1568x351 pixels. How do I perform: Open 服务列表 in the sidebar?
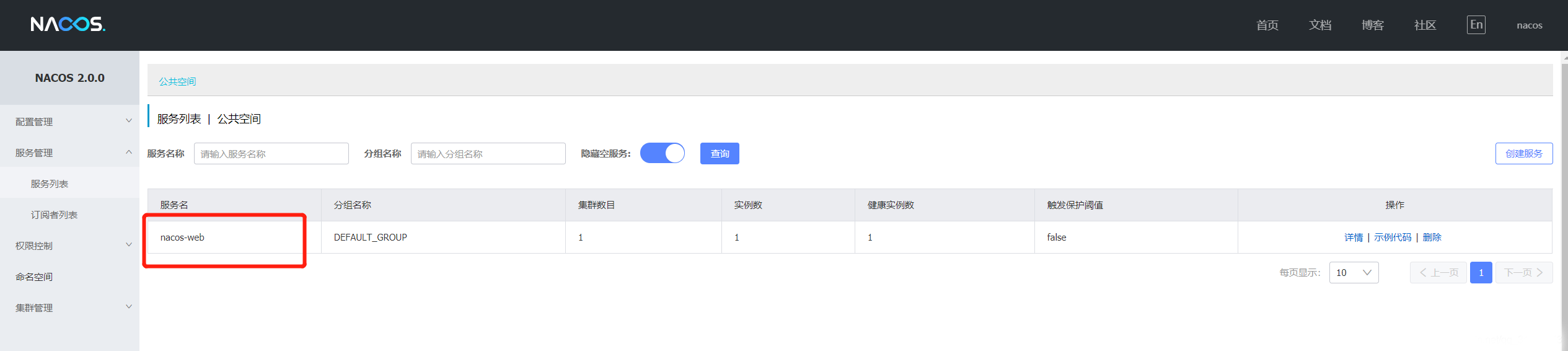[x=50, y=184]
